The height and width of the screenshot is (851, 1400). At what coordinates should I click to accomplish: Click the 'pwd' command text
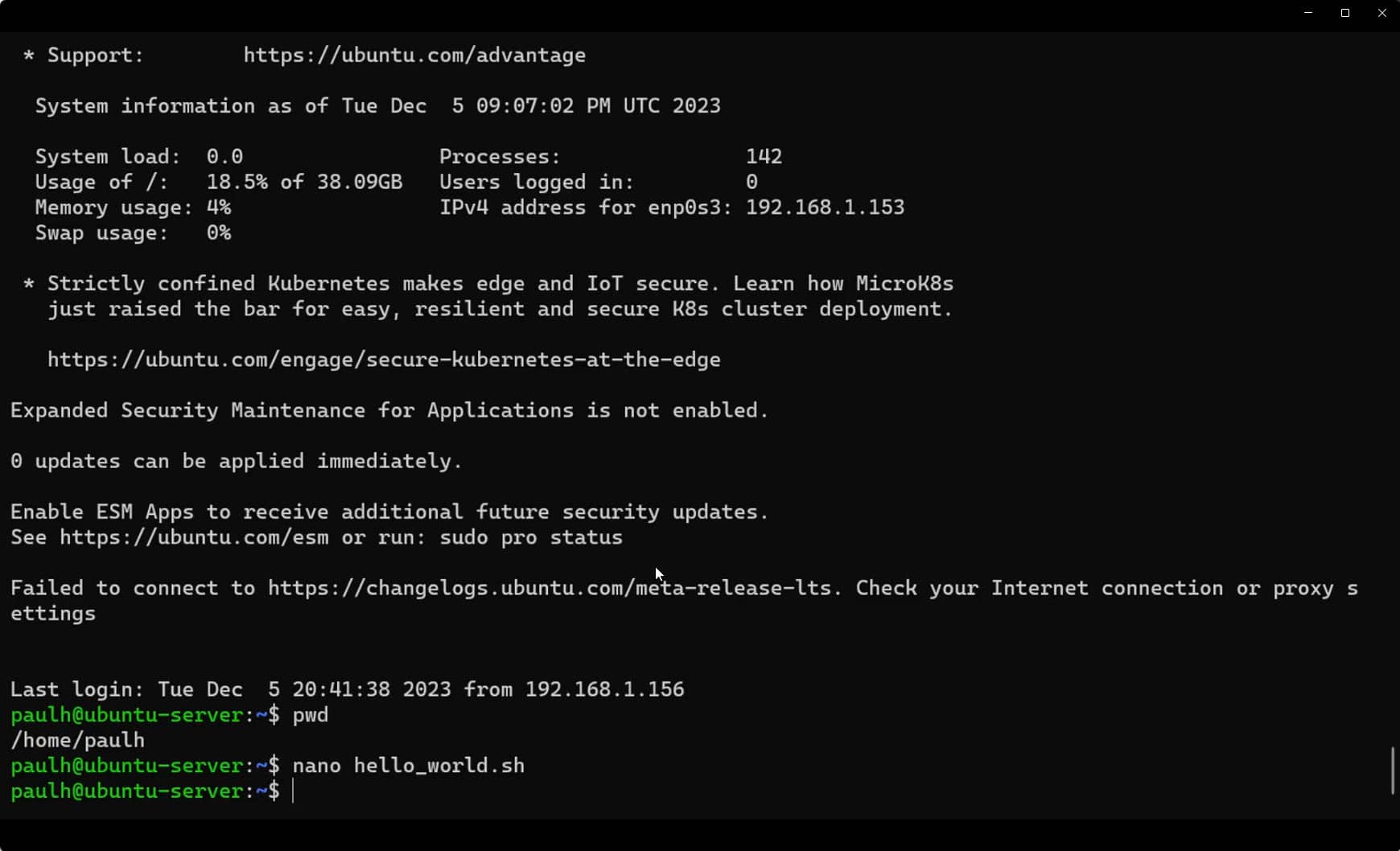pos(311,715)
